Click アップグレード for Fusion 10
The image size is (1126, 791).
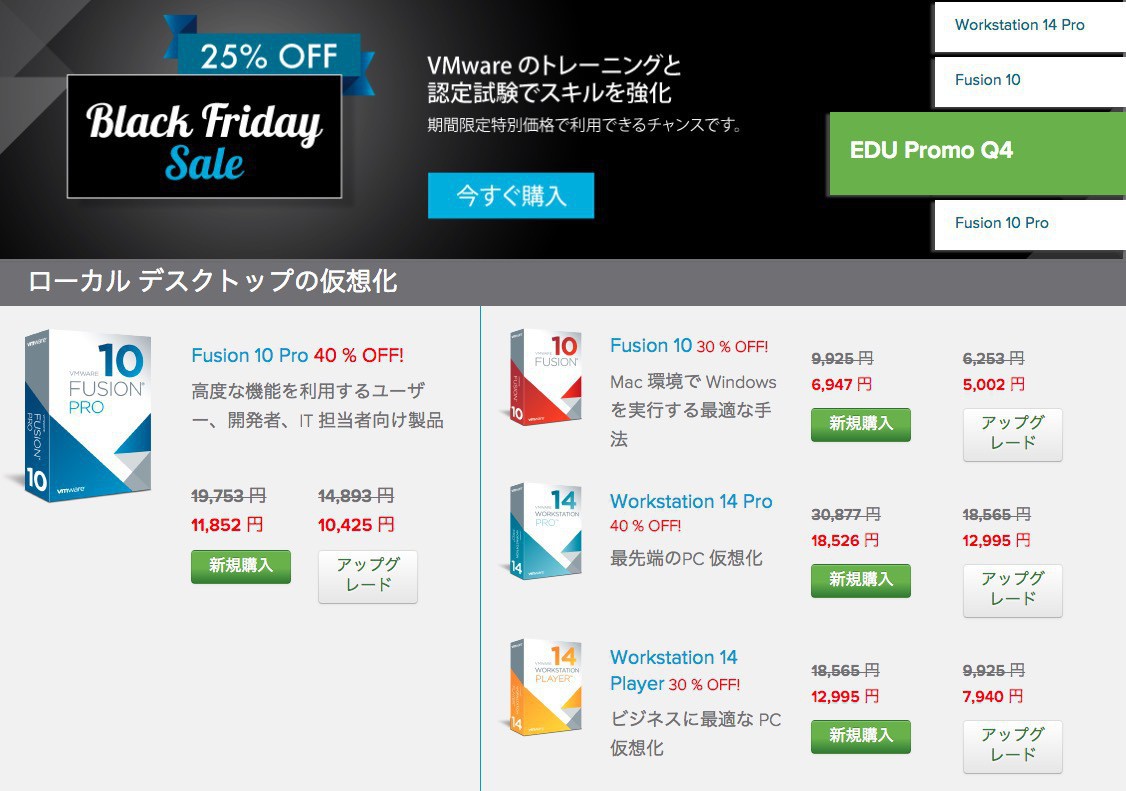(1012, 434)
